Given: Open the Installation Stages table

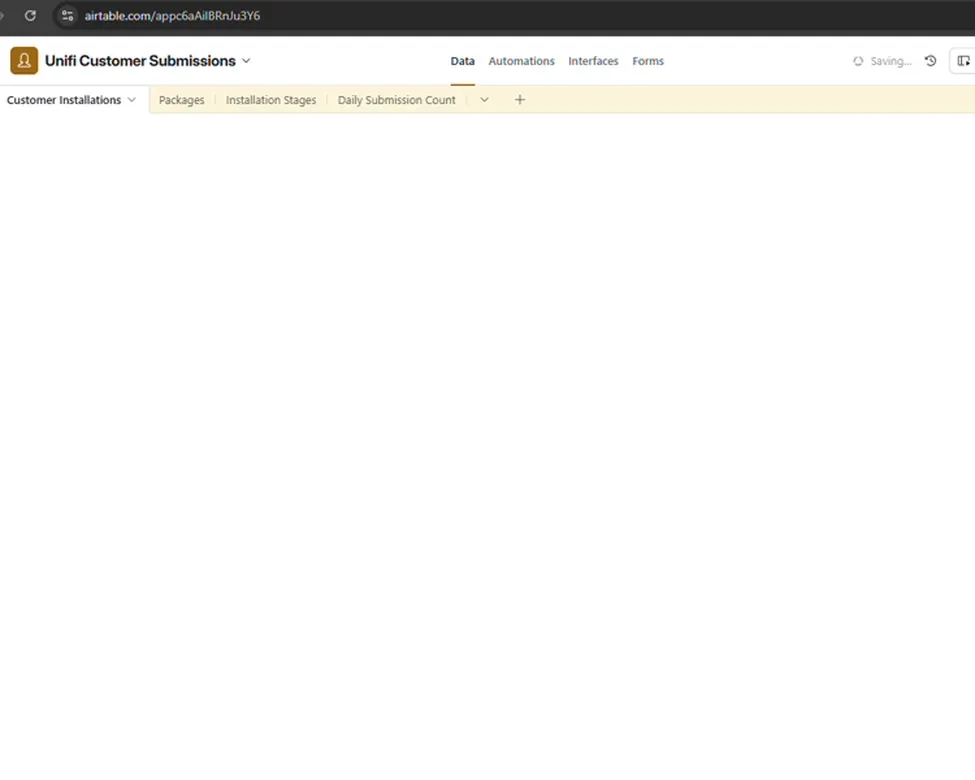Looking at the screenshot, I should click(271, 100).
